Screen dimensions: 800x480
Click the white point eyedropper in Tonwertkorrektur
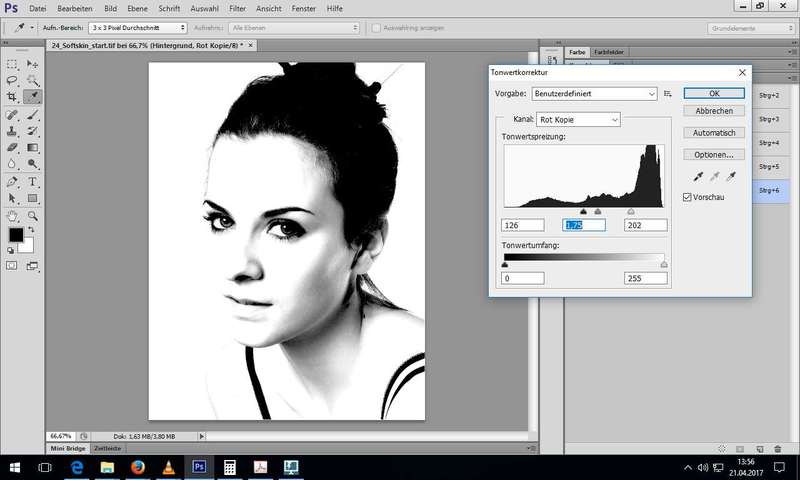(x=731, y=177)
